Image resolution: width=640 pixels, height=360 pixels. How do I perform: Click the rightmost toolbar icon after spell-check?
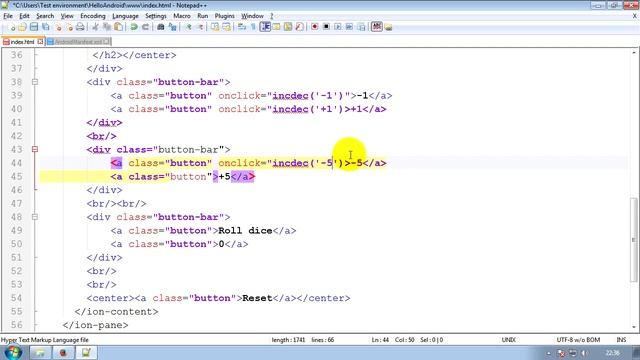click(388, 27)
